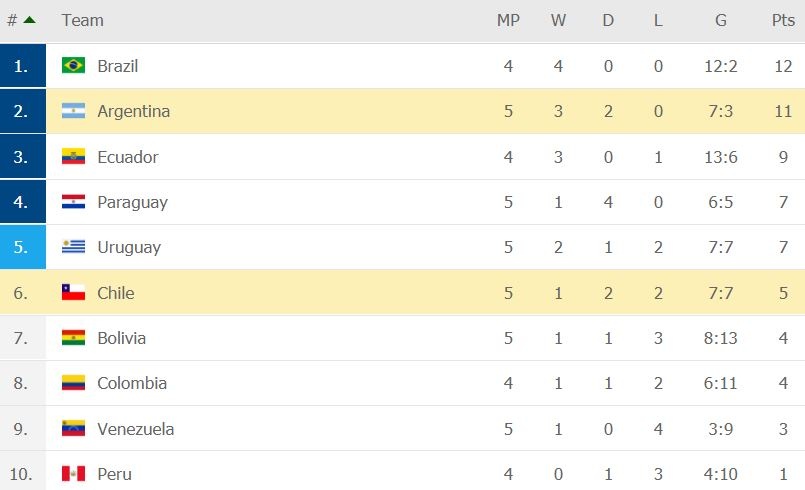Click the Team column header
This screenshot has width=805, height=490.
pyautogui.click(x=82, y=20)
